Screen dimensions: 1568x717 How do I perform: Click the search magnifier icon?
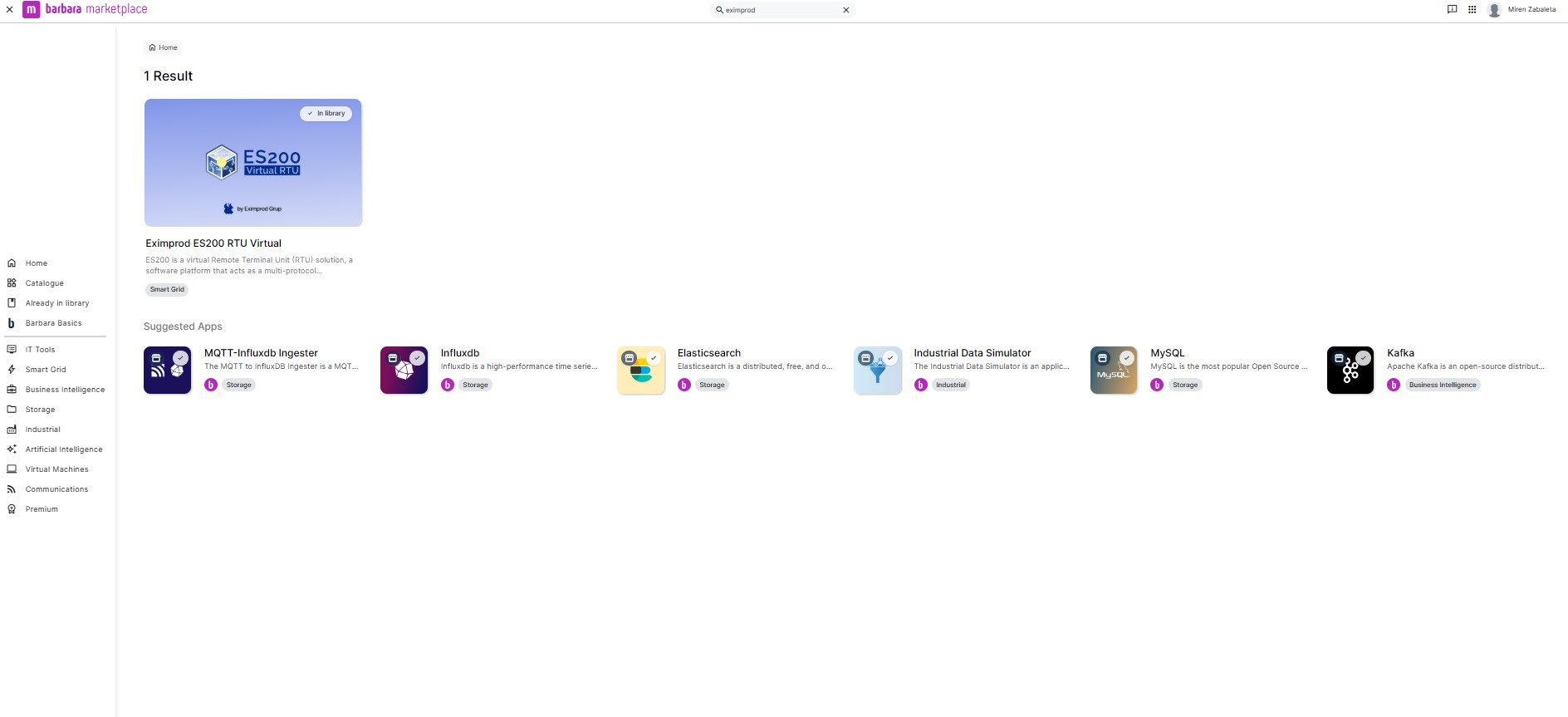click(719, 10)
